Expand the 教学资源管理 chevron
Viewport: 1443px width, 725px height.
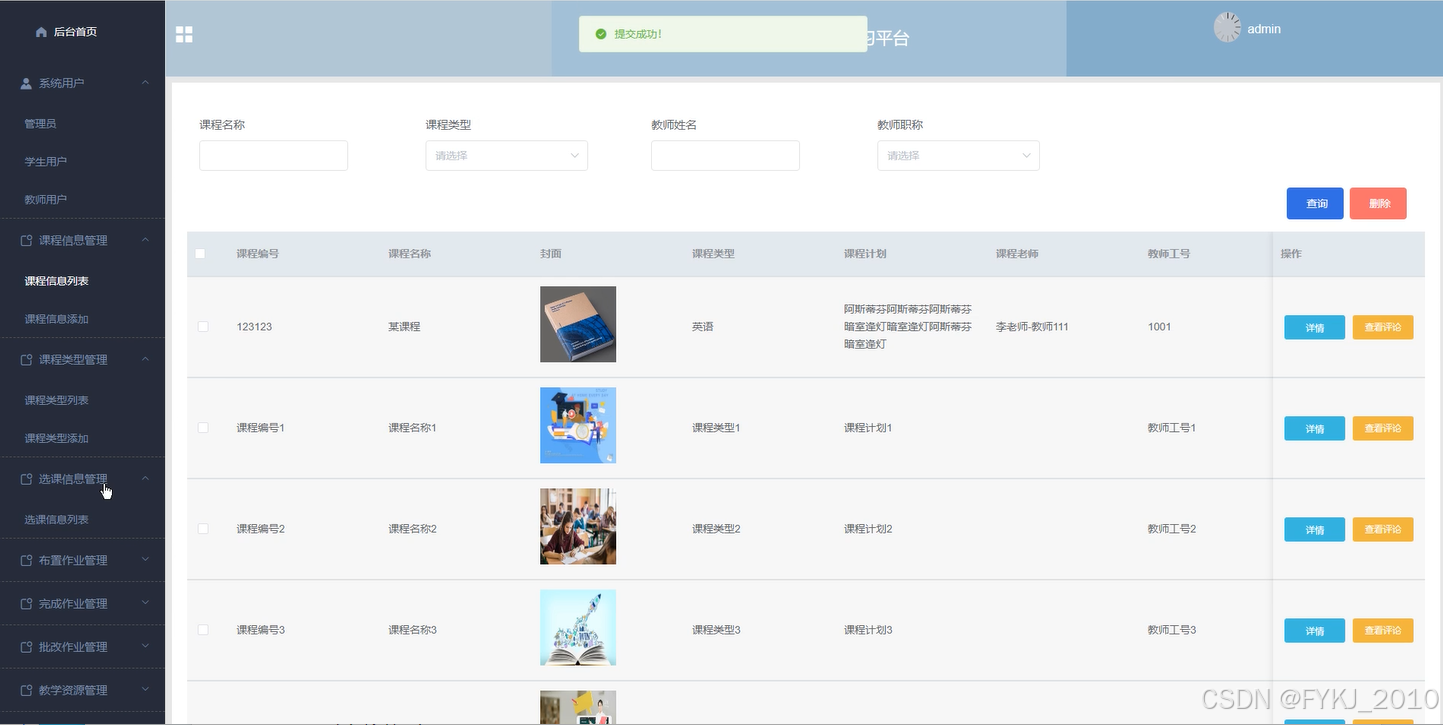point(145,690)
